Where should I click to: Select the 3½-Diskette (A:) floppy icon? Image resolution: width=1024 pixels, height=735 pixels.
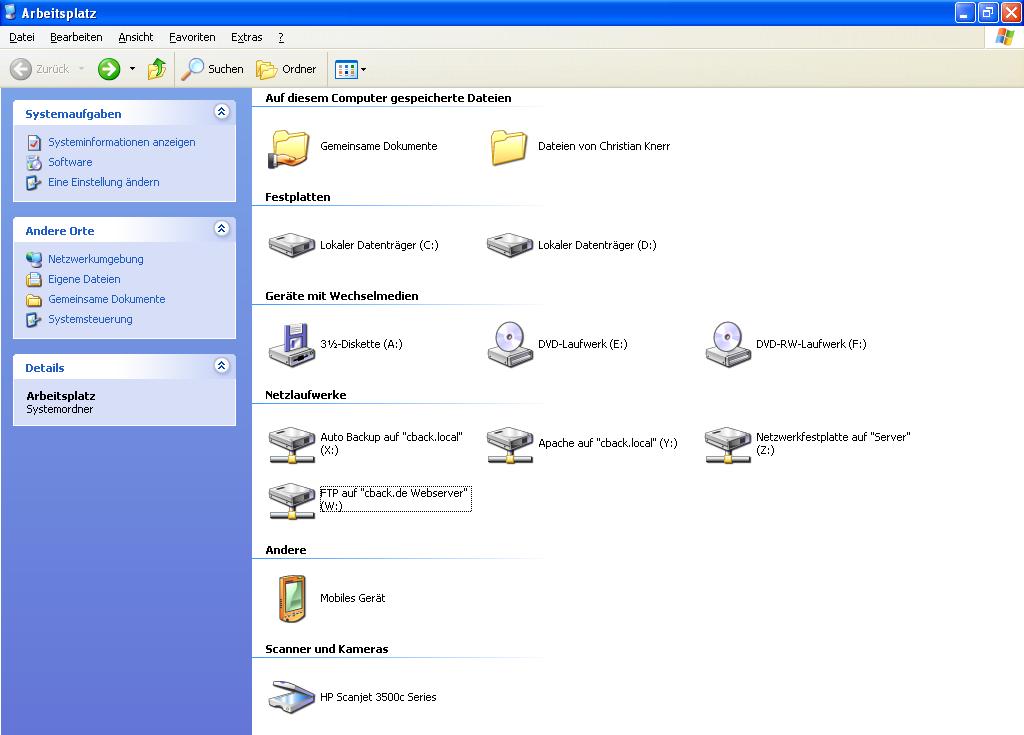coord(291,344)
